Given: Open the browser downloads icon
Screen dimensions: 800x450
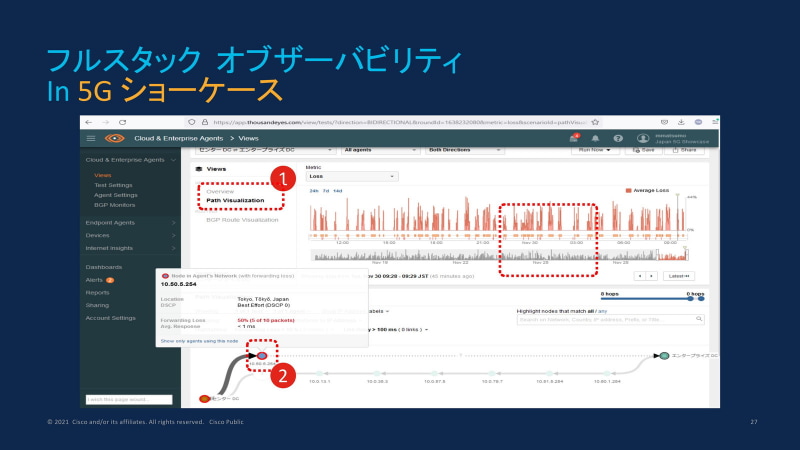Looking at the screenshot, I should click(681, 122).
